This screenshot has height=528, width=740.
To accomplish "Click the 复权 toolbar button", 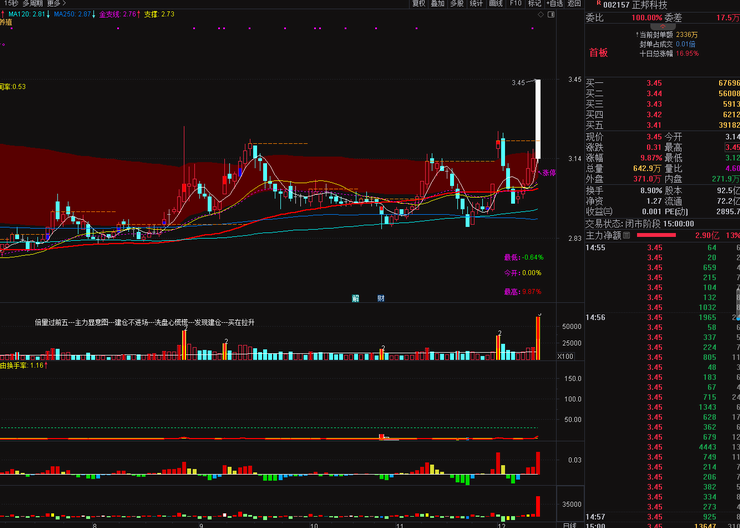I will click(x=419, y=4).
